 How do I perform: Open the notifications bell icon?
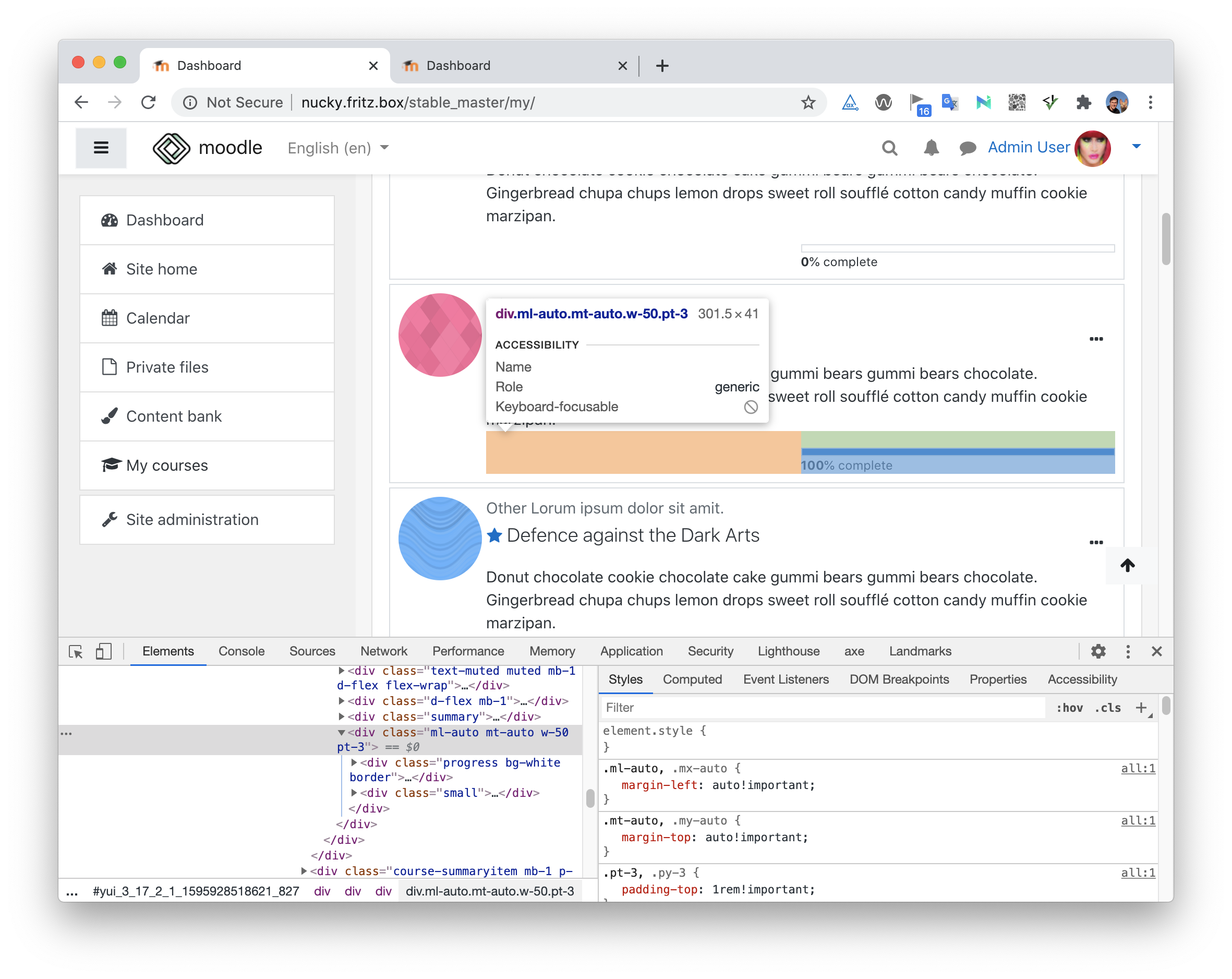[x=931, y=148]
